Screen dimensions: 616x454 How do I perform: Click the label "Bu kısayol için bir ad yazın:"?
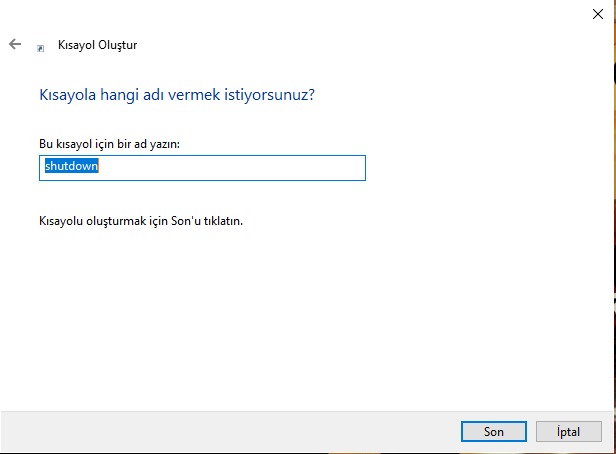tap(109, 144)
